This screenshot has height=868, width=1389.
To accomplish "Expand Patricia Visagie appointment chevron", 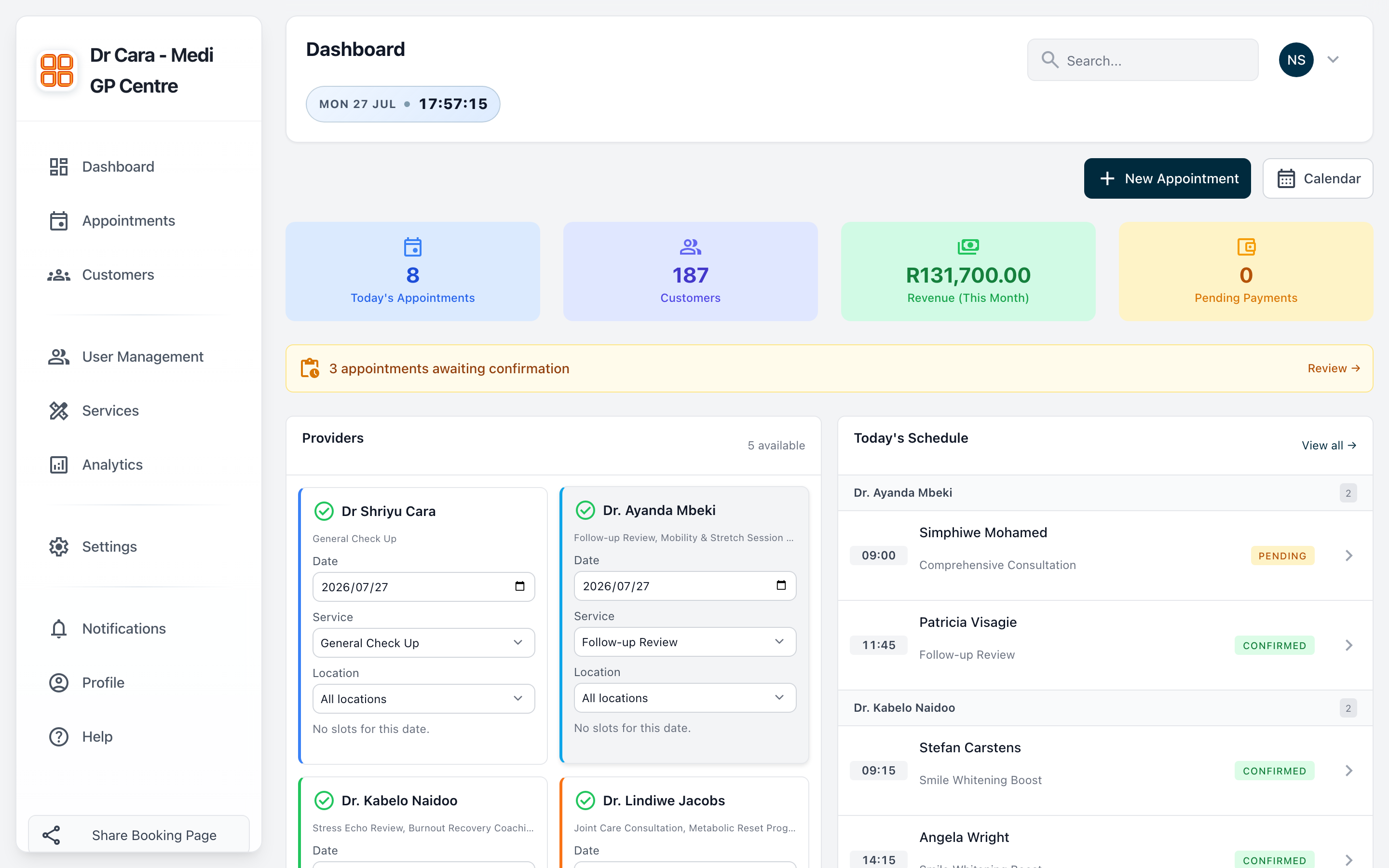I will click(x=1349, y=645).
